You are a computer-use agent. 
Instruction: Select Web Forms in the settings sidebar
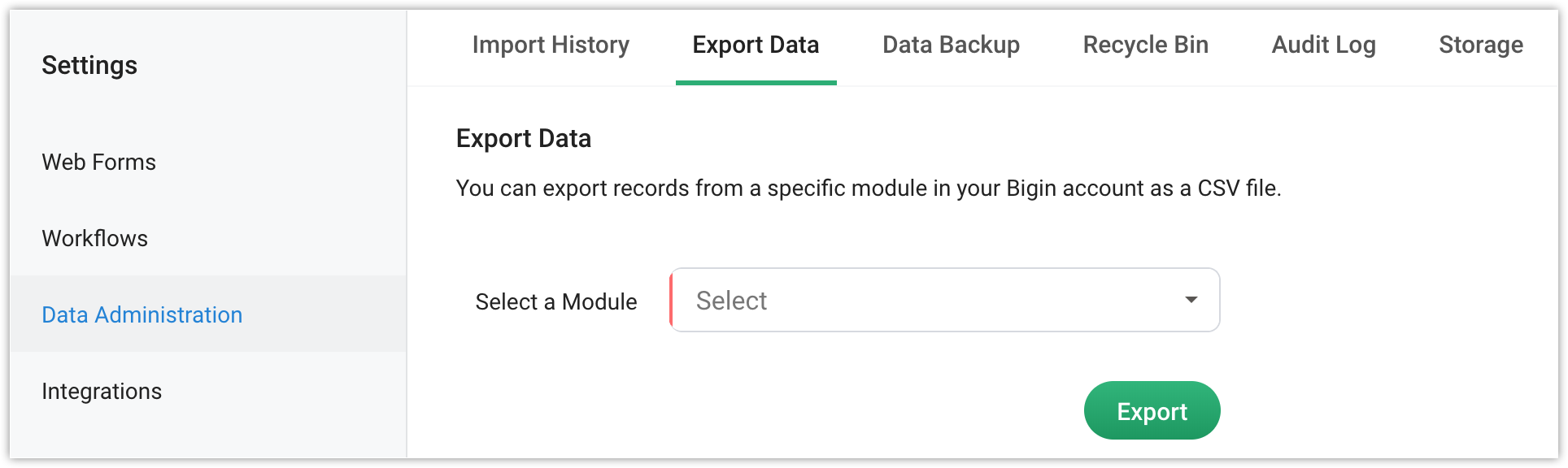point(99,162)
